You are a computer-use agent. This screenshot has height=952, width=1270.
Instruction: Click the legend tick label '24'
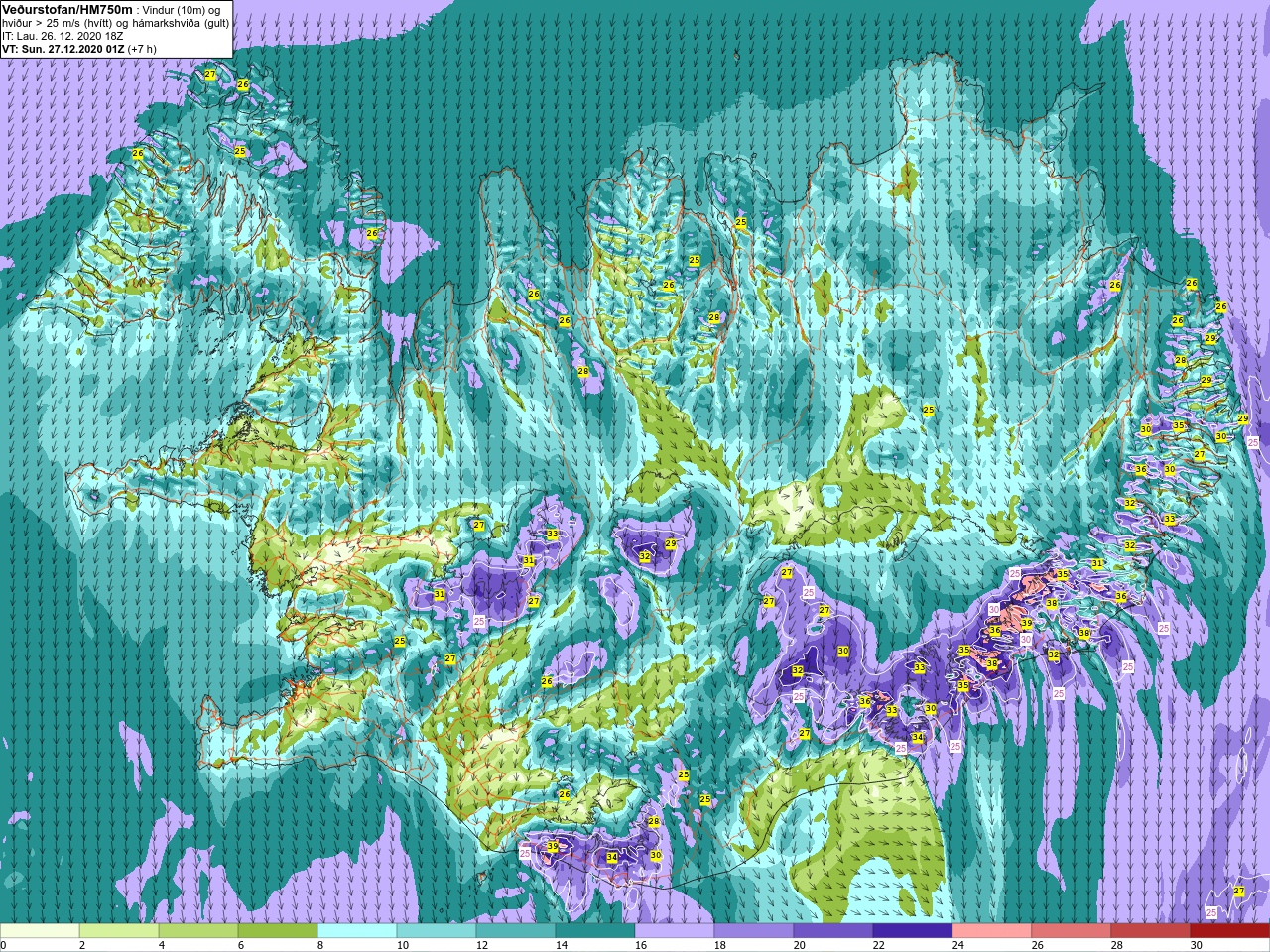[x=958, y=945]
